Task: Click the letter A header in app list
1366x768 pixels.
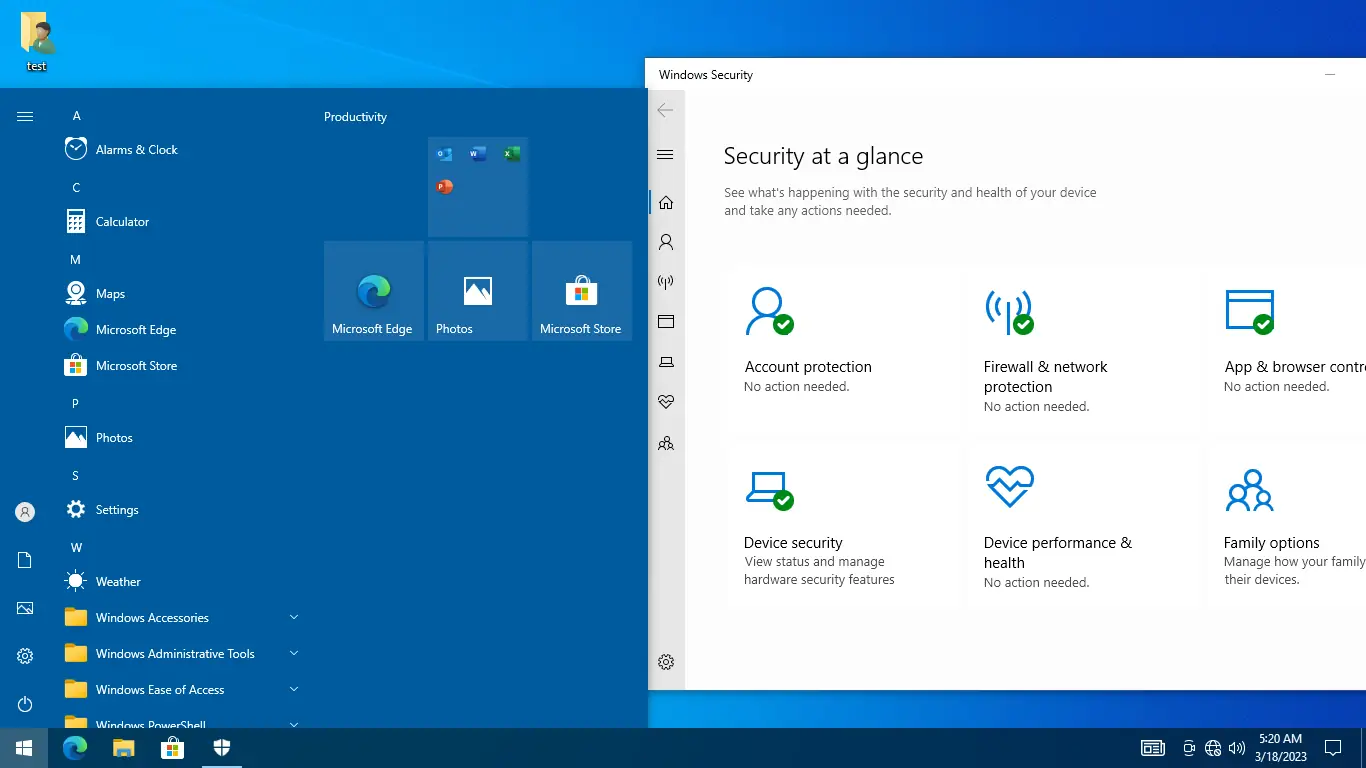Action: point(76,116)
